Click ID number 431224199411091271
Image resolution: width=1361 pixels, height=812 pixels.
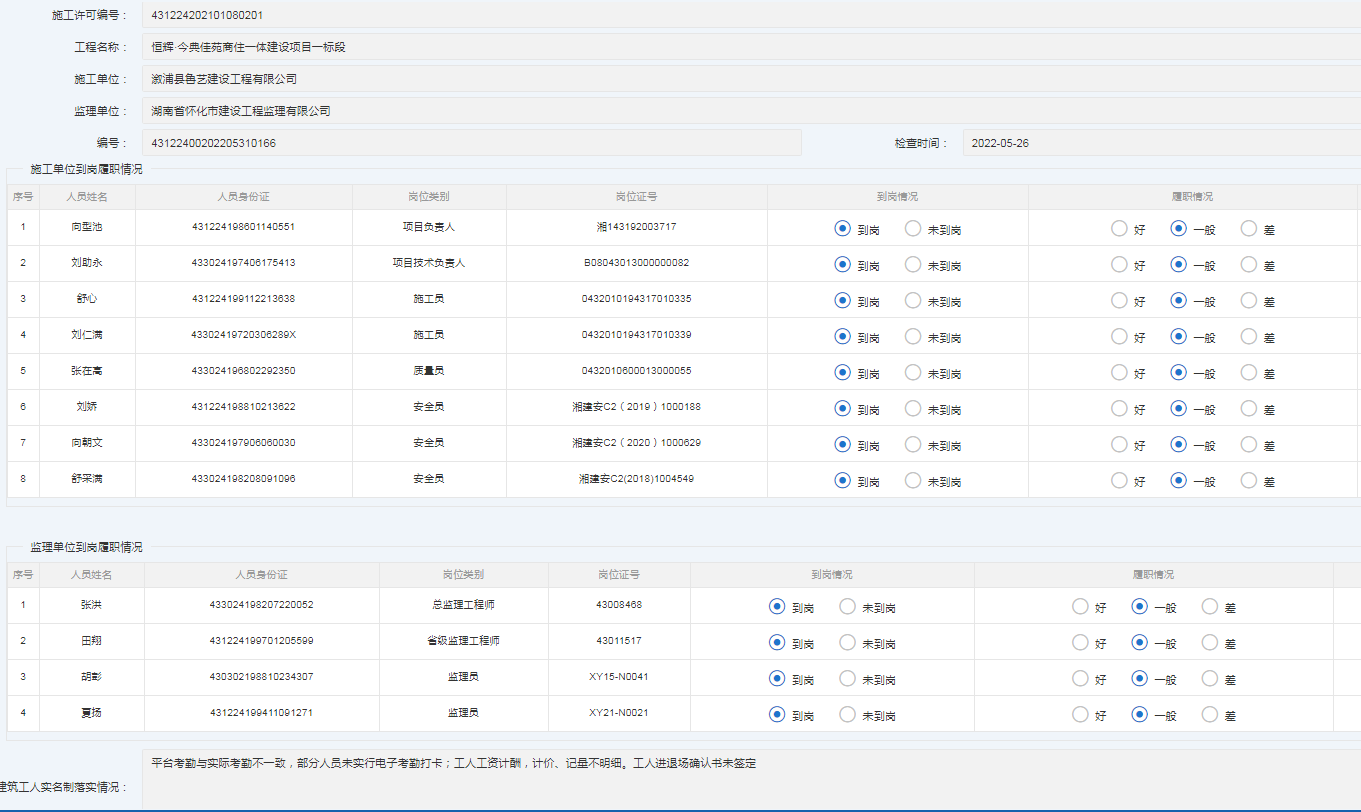(x=261, y=713)
